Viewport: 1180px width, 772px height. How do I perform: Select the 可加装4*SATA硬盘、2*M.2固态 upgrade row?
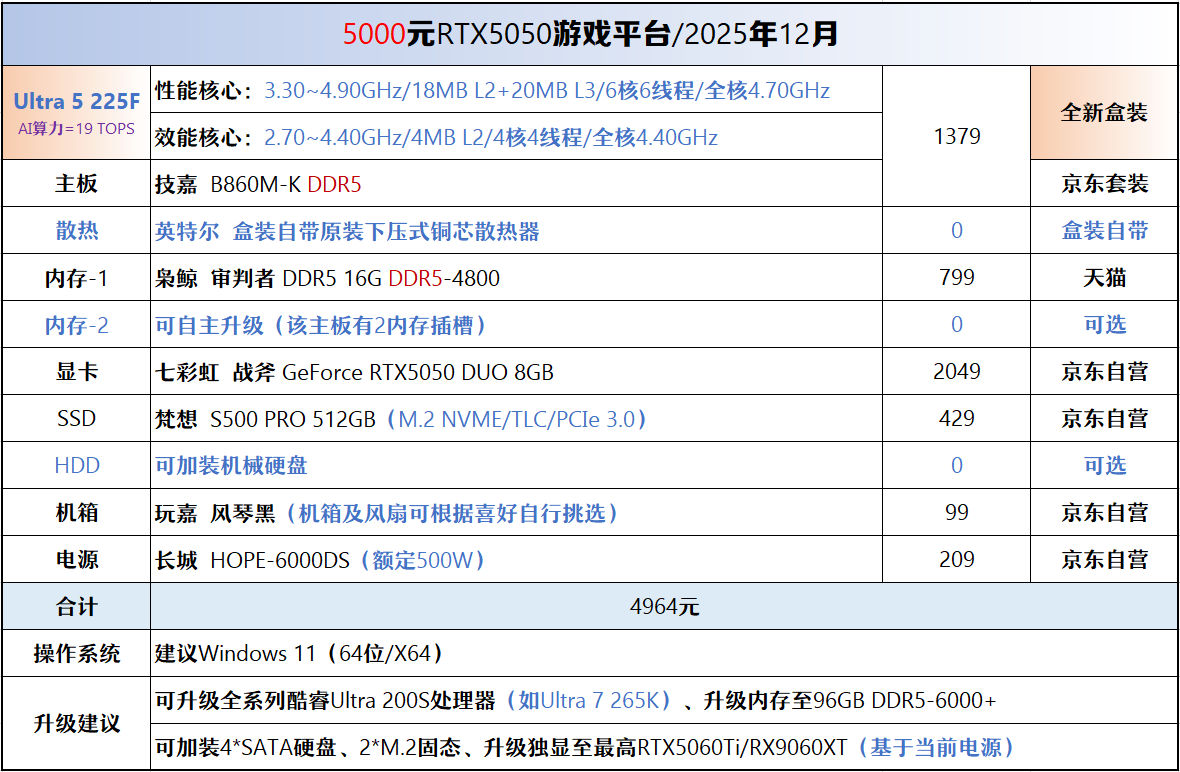pos(665,746)
